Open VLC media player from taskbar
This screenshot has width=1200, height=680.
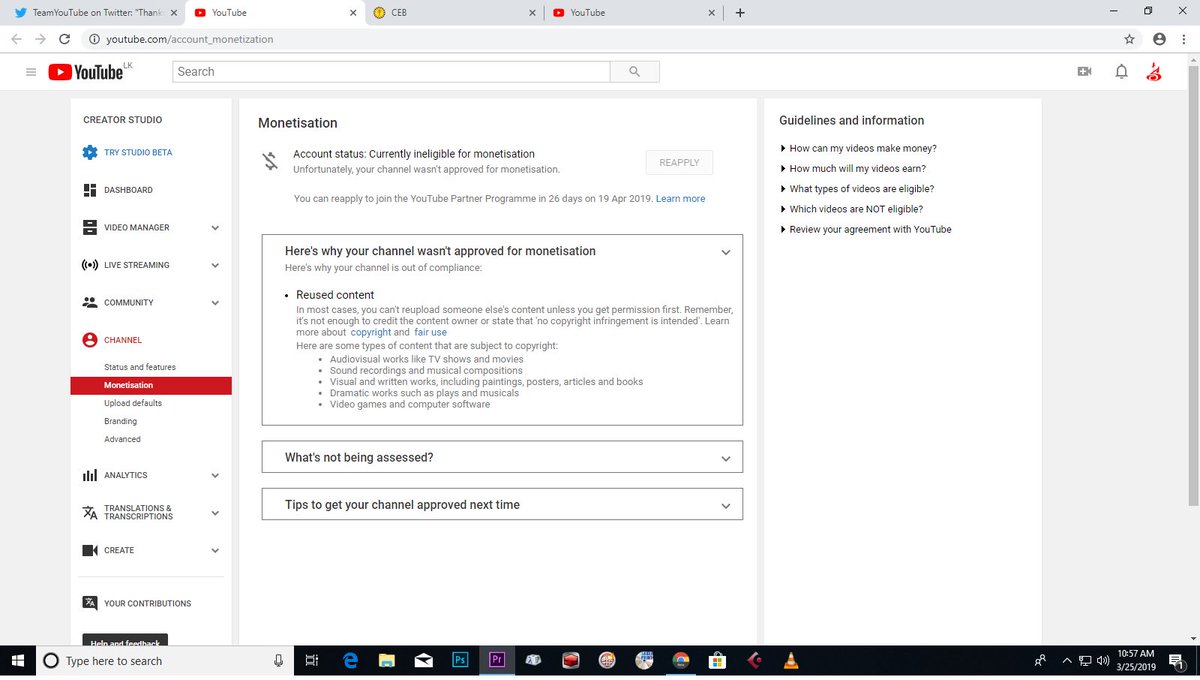(x=792, y=660)
